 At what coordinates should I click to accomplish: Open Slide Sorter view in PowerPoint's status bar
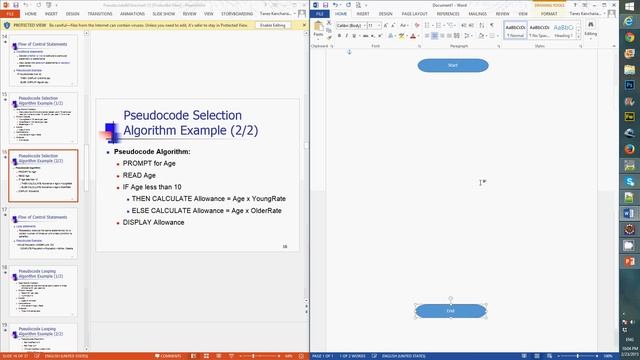[206, 356]
